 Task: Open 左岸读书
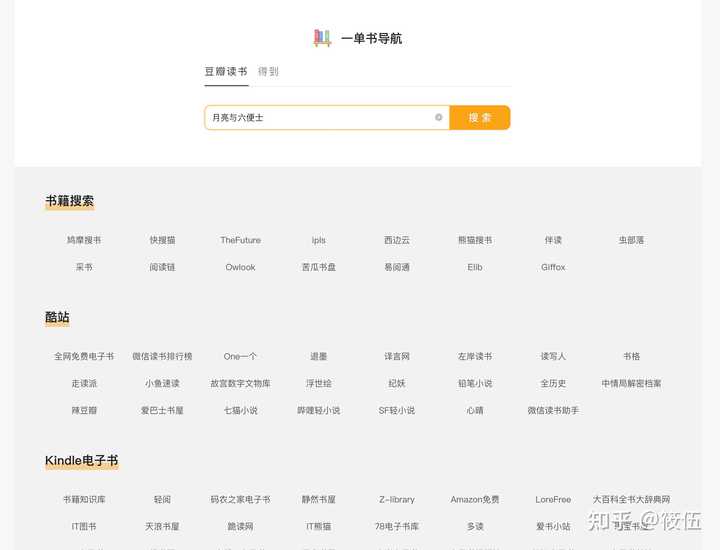[475, 356]
